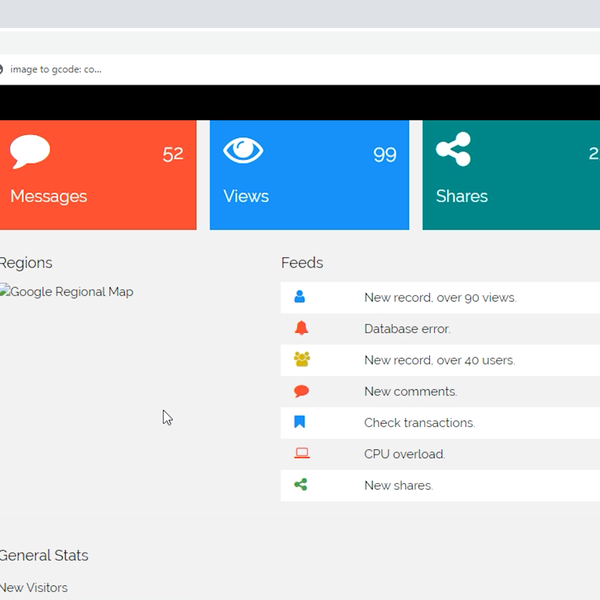The height and width of the screenshot is (600, 600).
Task: Click the yellow users group icon
Action: click(x=301, y=360)
